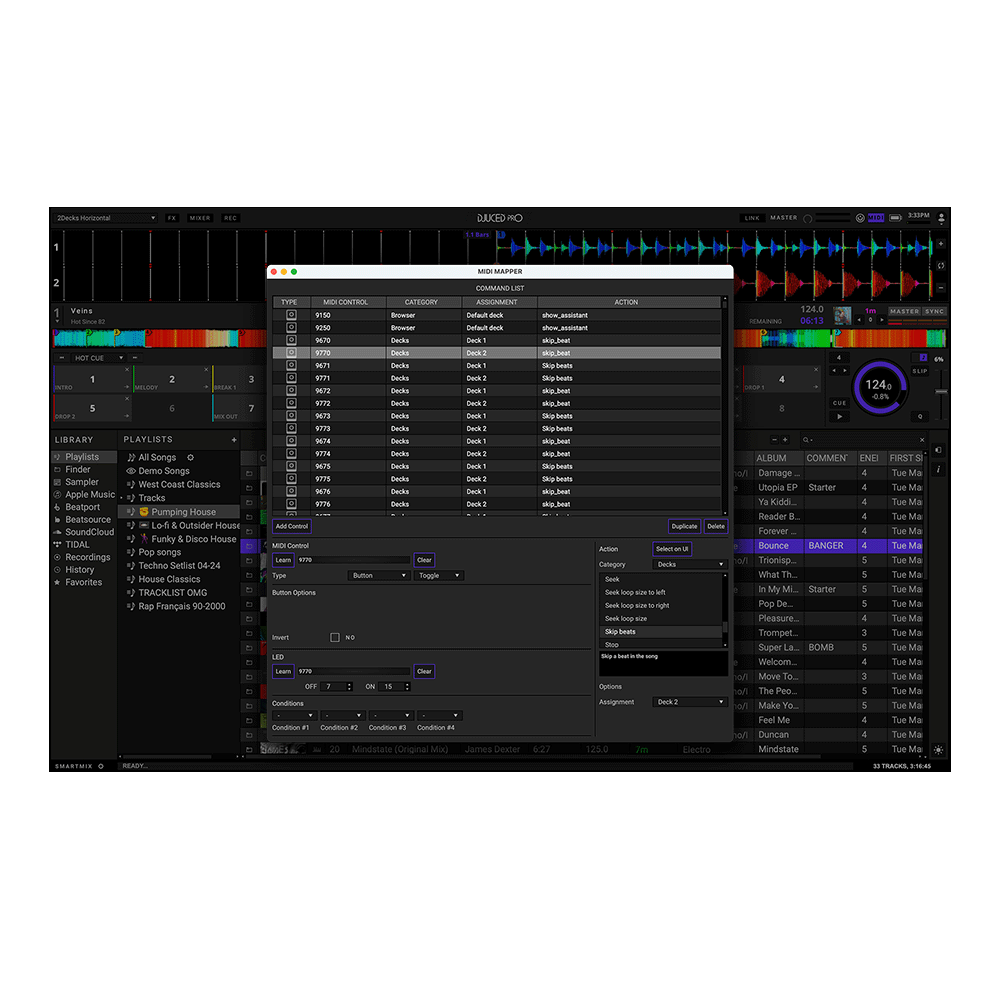Open the track info 'i' panel icon
1000x1000 pixels.
click(x=939, y=470)
